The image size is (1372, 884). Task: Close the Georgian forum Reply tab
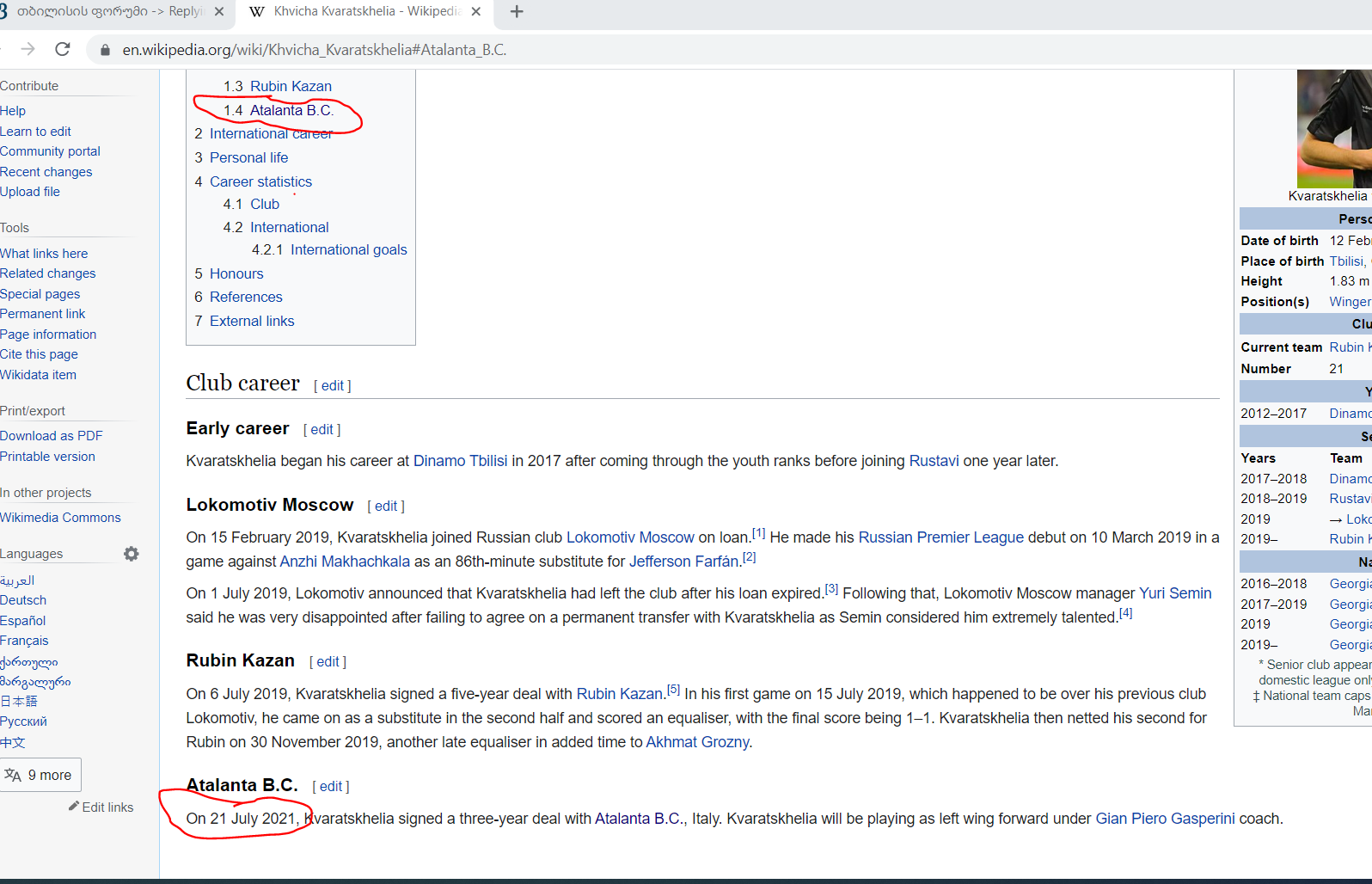[219, 11]
